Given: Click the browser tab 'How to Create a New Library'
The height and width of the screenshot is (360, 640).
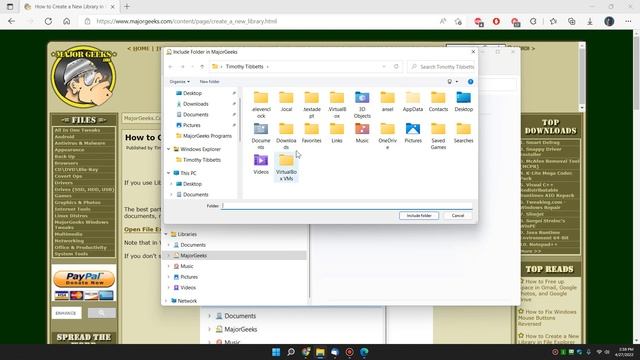Looking at the screenshot, I should [69, 7].
